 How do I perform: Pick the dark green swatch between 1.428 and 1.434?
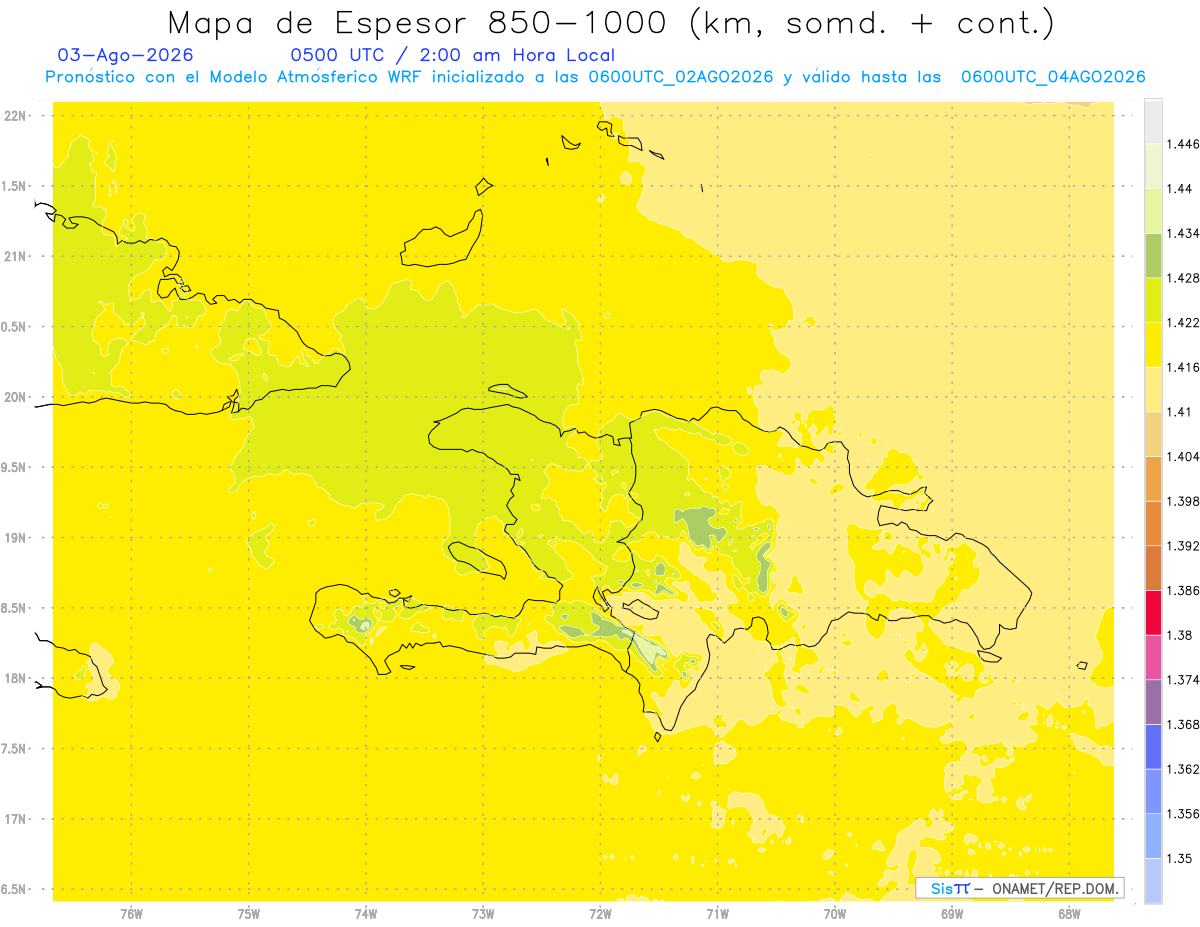pos(1153,255)
